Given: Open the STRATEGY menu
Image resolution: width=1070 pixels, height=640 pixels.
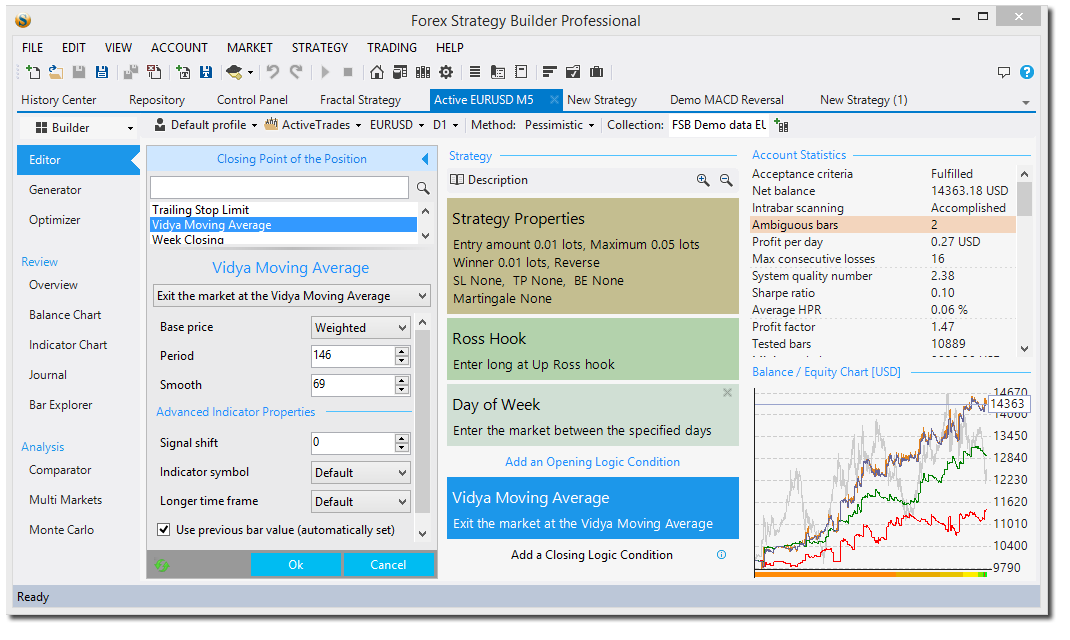Looking at the screenshot, I should coord(320,48).
